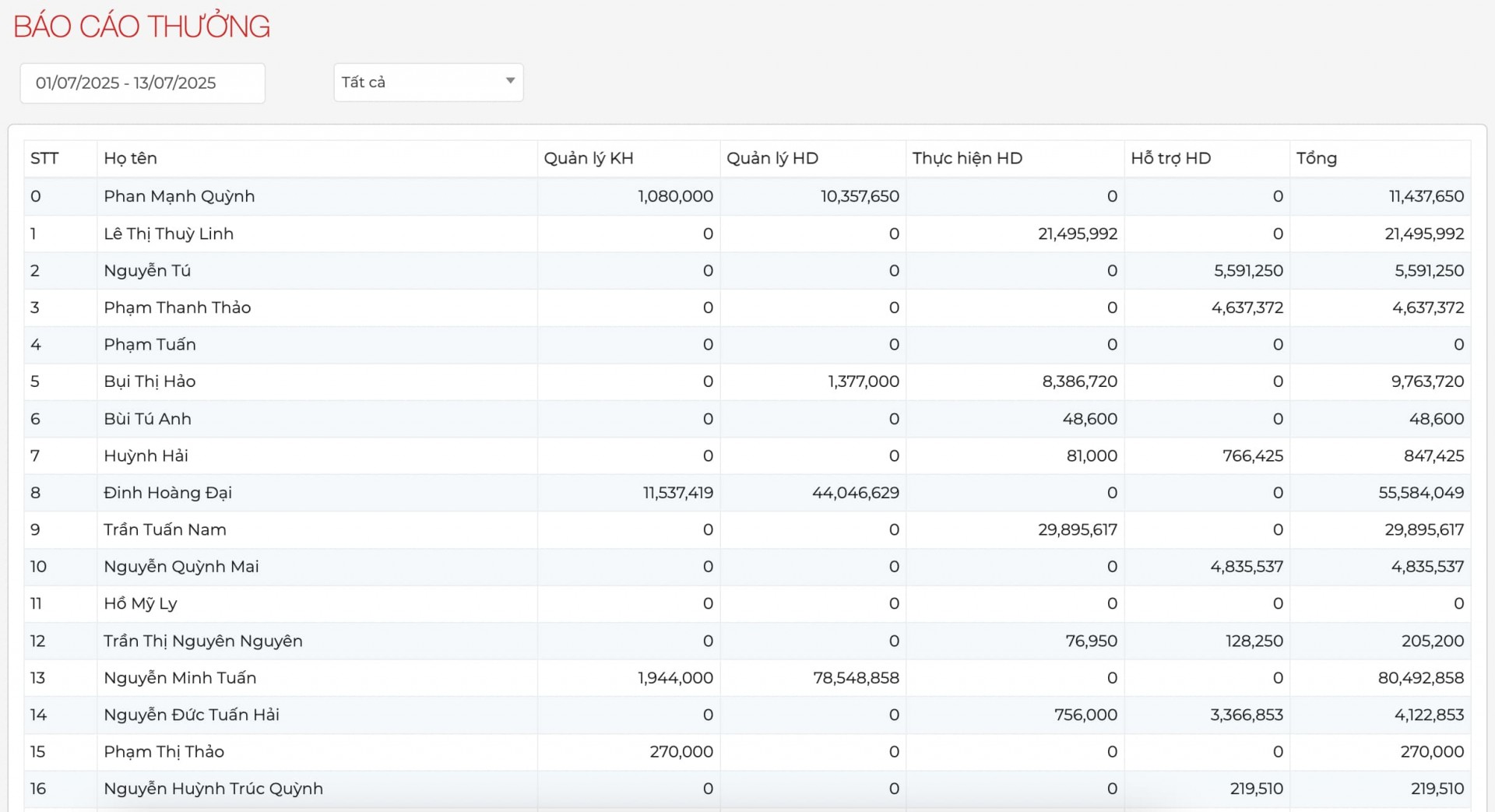Click total value 55,584,049

coord(1420,493)
